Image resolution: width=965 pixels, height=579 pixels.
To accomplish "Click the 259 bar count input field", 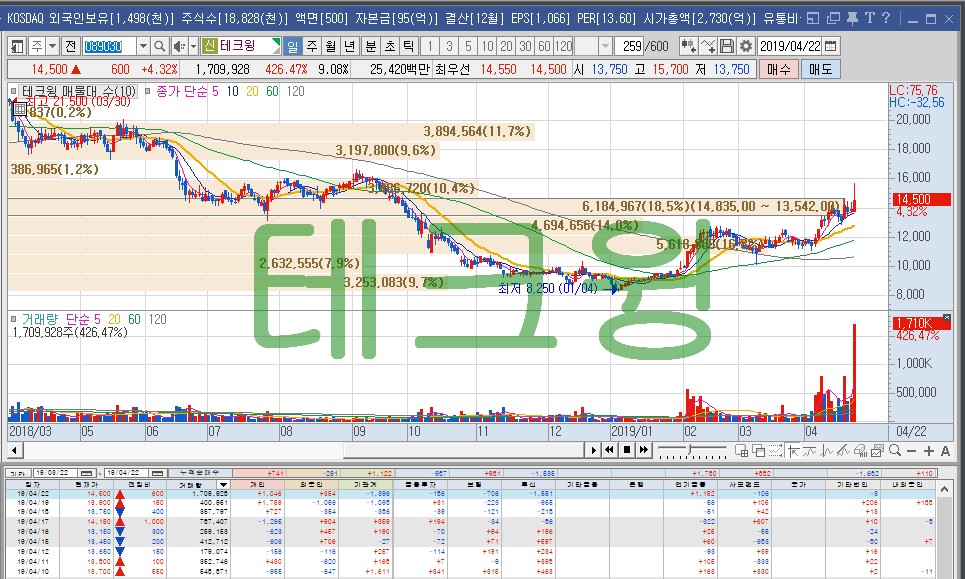I will (x=631, y=46).
